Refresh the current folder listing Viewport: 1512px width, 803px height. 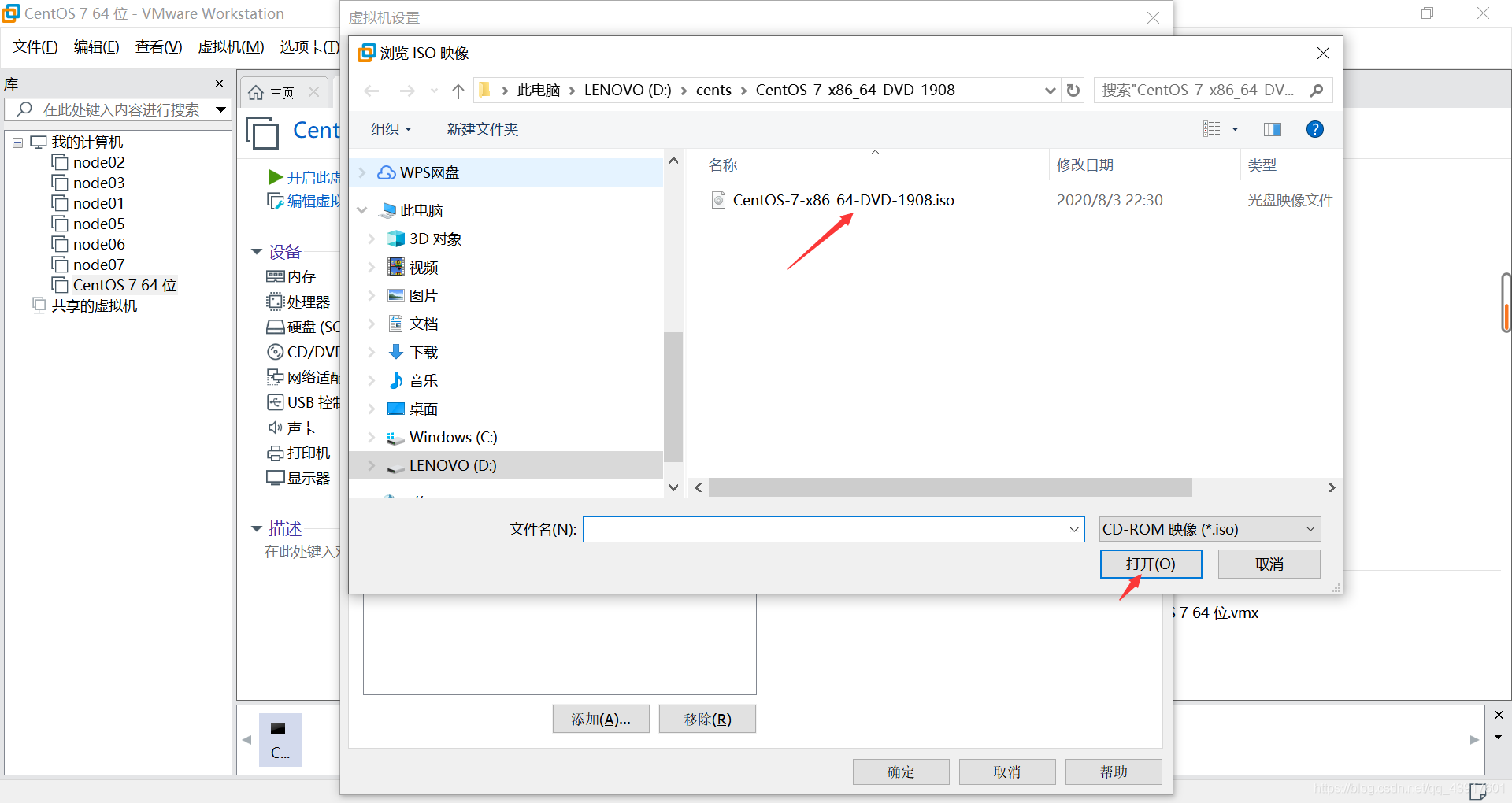click(x=1073, y=91)
